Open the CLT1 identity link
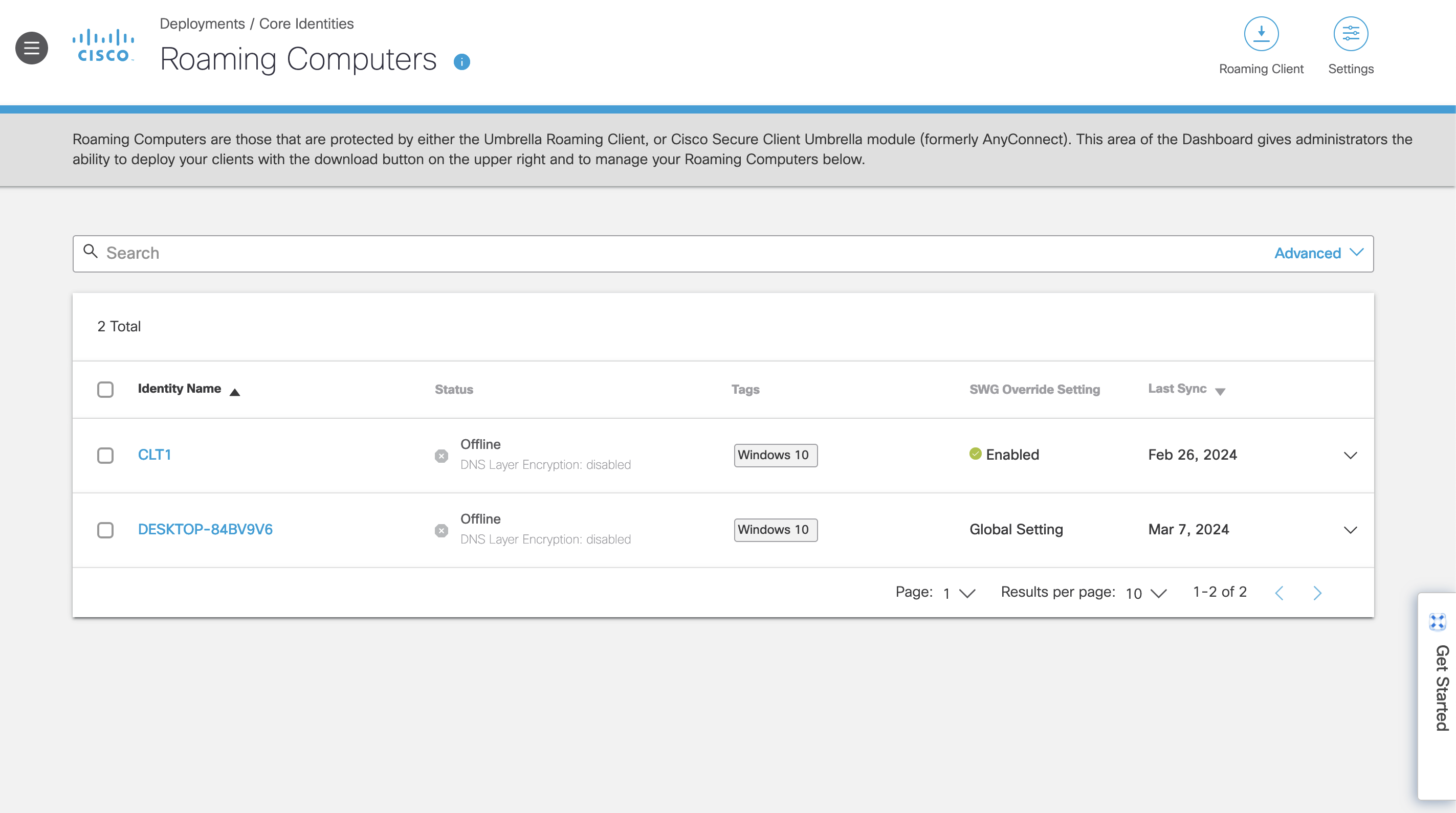This screenshot has width=1456, height=813. (x=155, y=454)
